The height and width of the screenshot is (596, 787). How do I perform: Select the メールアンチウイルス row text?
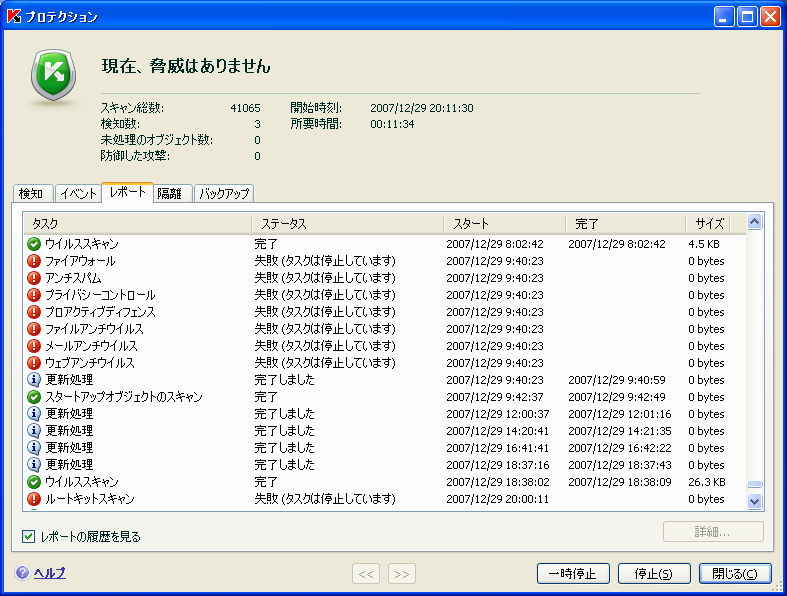(x=91, y=346)
